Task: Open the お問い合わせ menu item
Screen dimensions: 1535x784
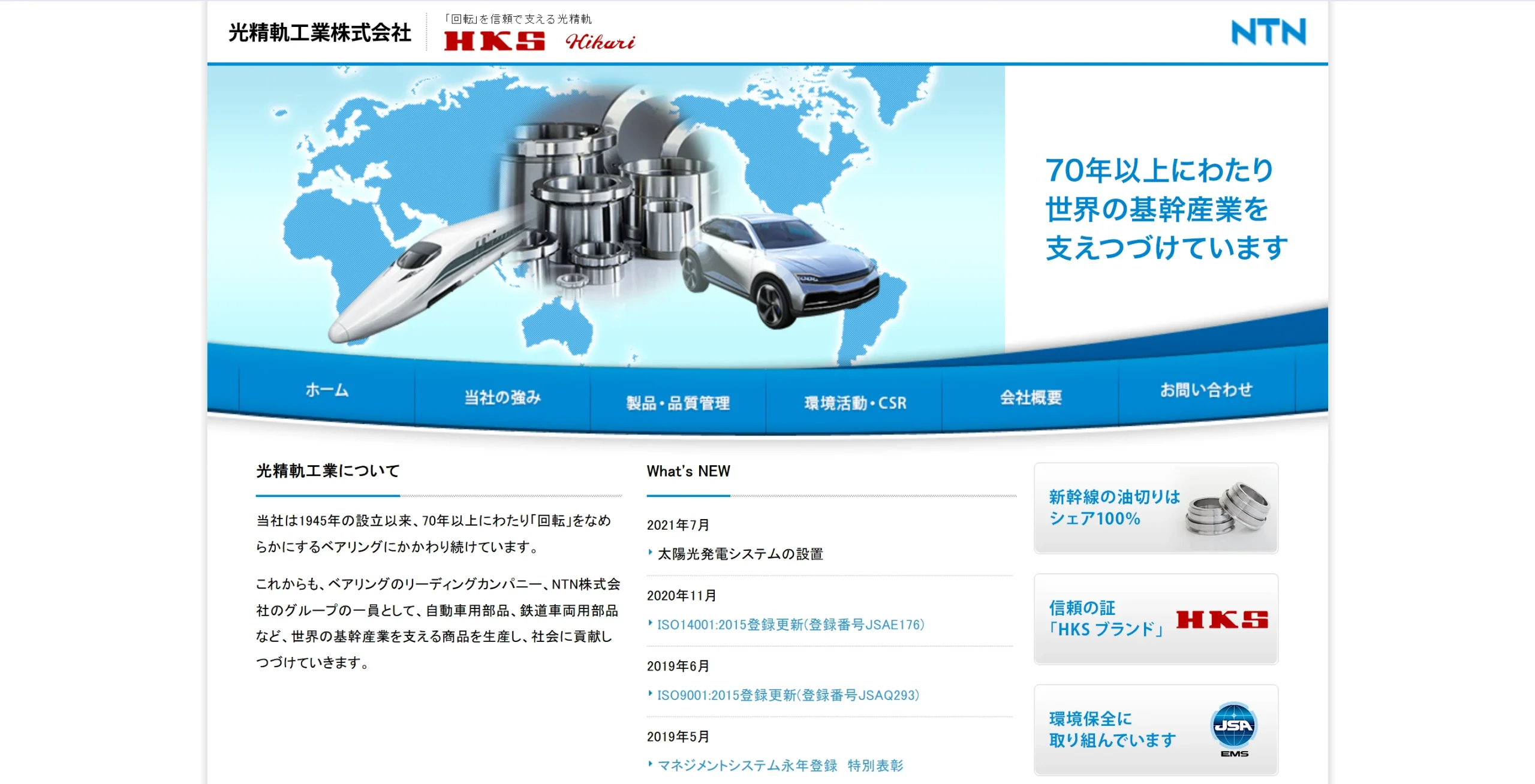Action: (1206, 390)
